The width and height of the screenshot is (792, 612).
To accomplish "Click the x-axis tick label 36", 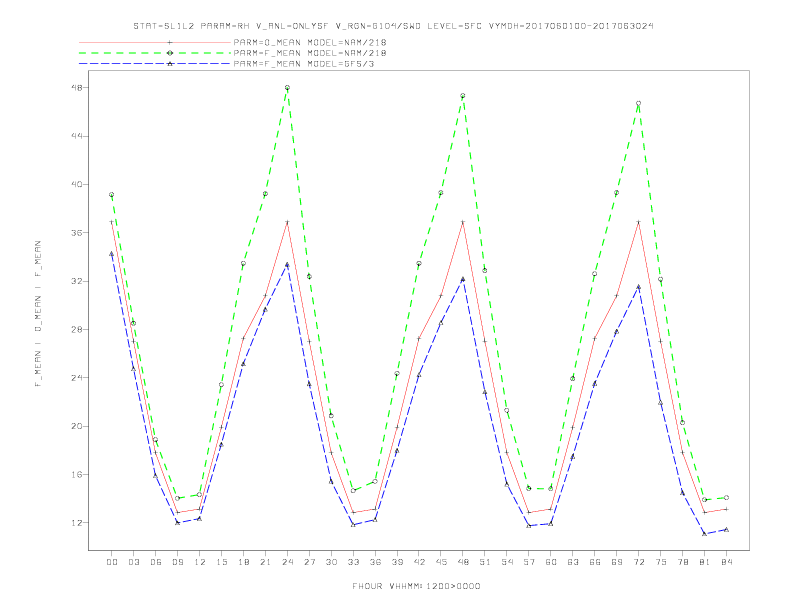I will click(375, 562).
